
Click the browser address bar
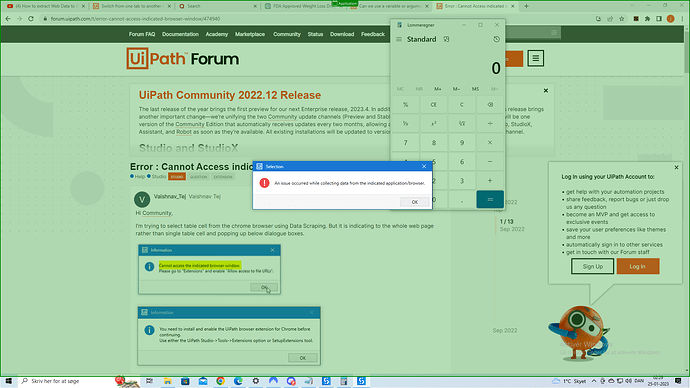click(315, 19)
